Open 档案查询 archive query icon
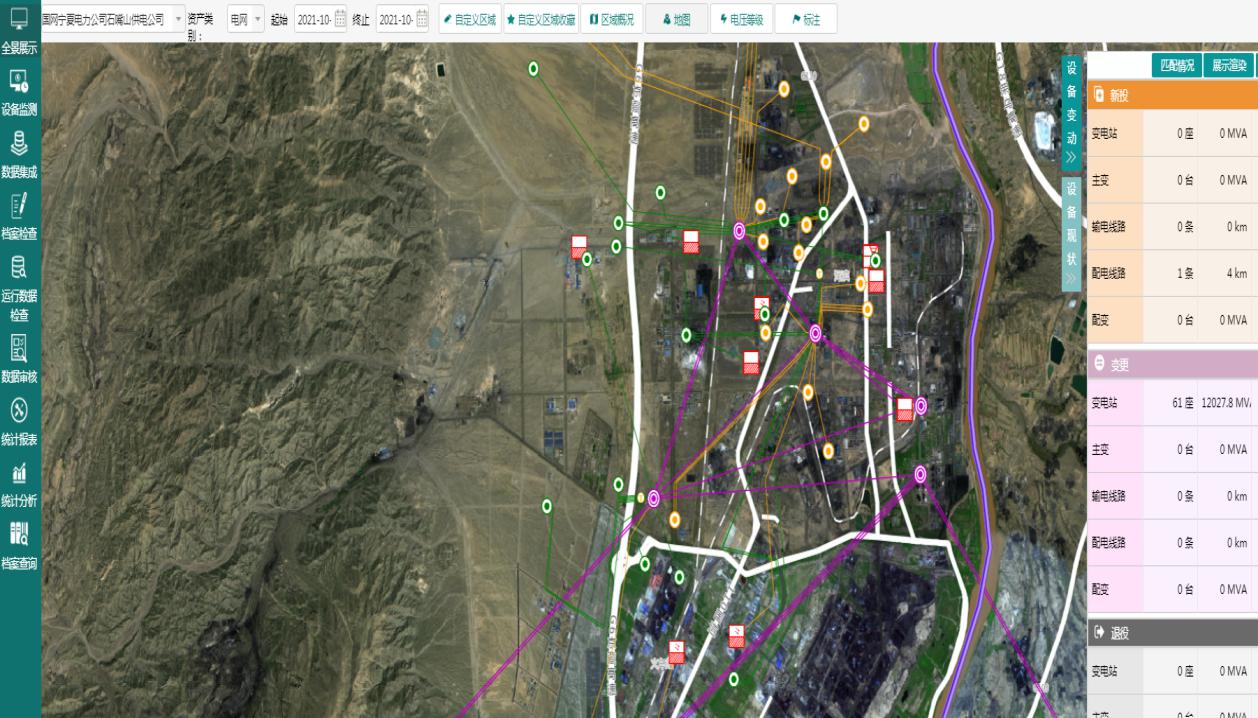The width and height of the screenshot is (1258, 718). (19, 546)
